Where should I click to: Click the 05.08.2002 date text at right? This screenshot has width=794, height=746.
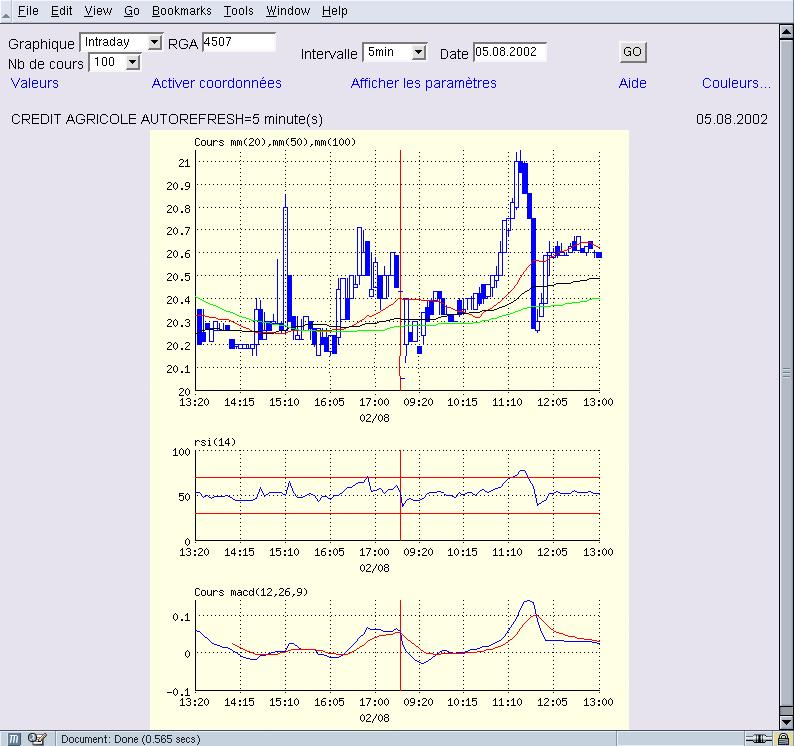(x=732, y=120)
